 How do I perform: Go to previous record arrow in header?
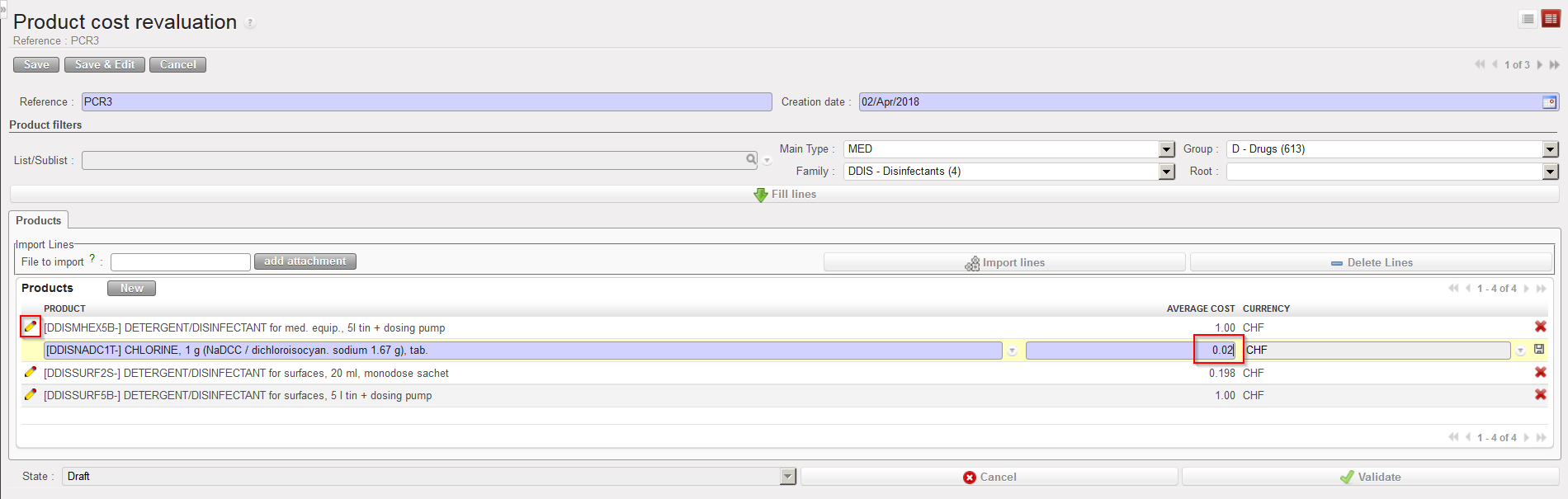[1495, 64]
